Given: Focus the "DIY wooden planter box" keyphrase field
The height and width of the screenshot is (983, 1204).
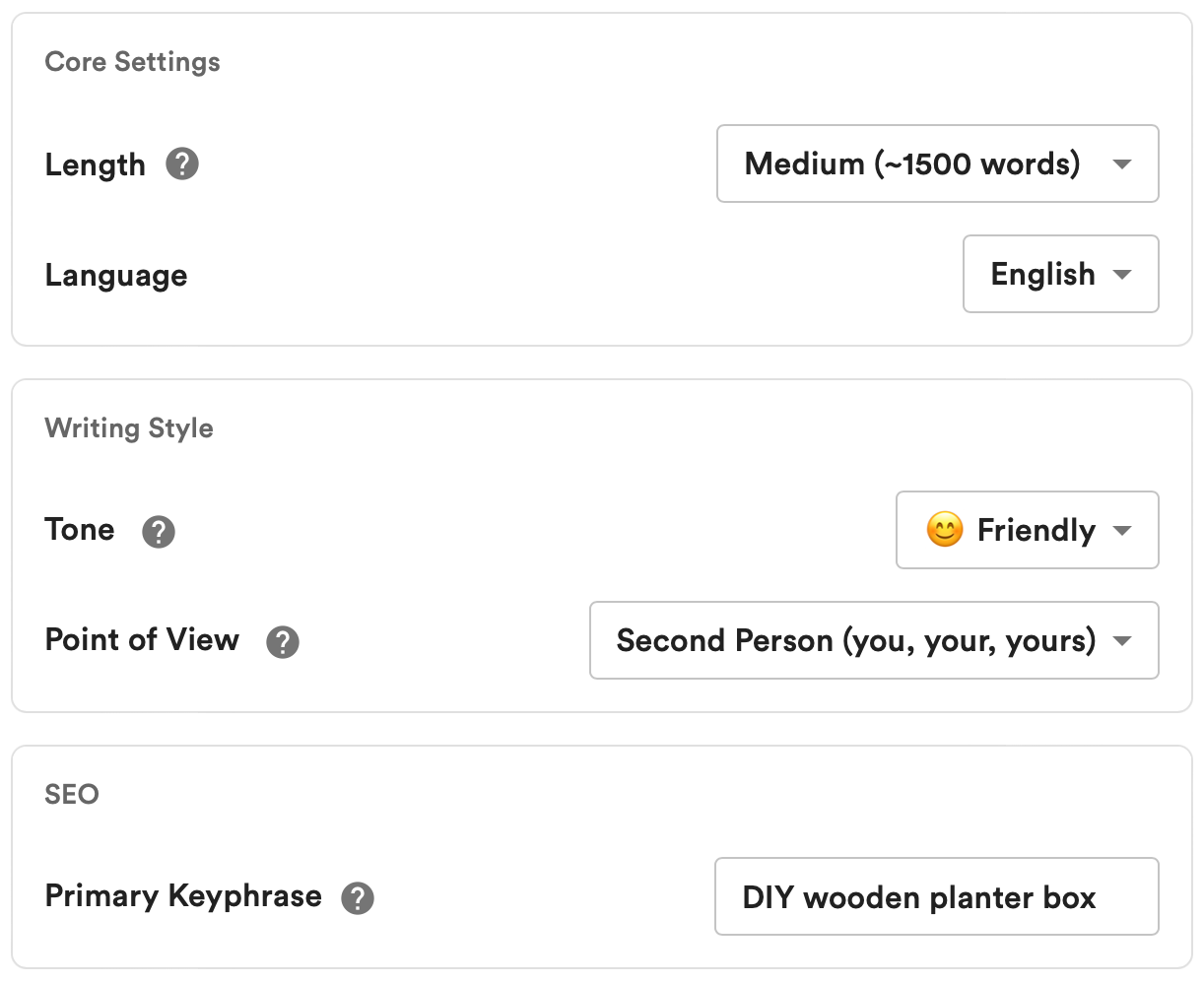Looking at the screenshot, I should click(935, 896).
